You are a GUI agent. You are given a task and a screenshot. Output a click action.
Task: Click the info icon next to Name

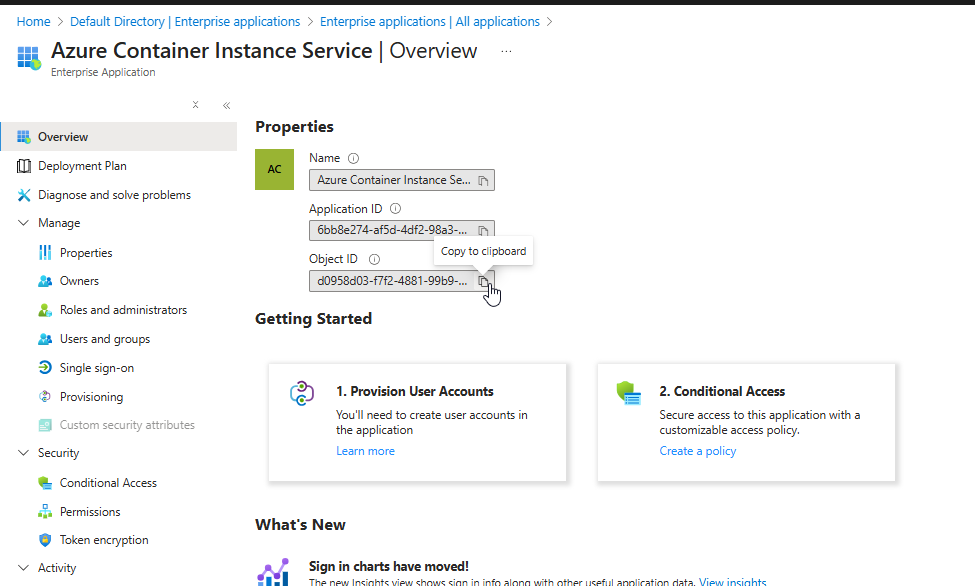pyautogui.click(x=353, y=159)
